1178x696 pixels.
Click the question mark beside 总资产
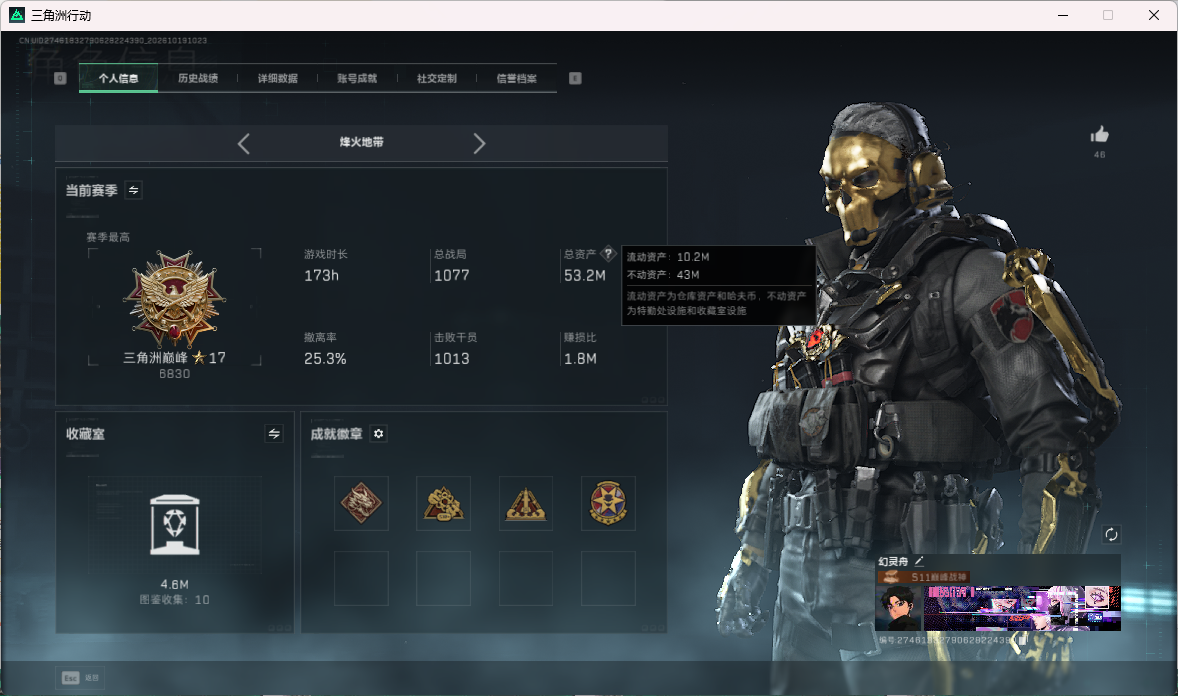(609, 254)
